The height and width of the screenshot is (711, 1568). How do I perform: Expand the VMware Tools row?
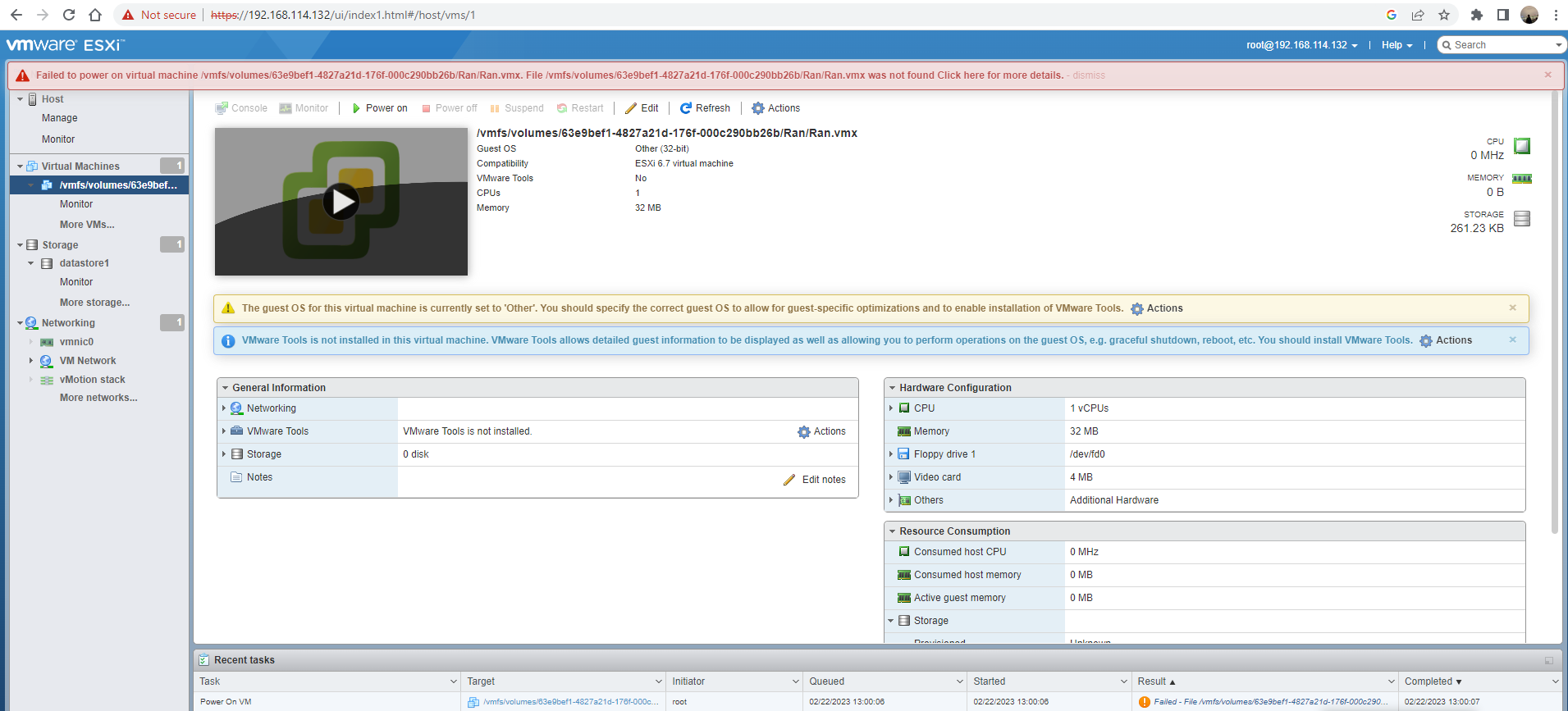(223, 431)
